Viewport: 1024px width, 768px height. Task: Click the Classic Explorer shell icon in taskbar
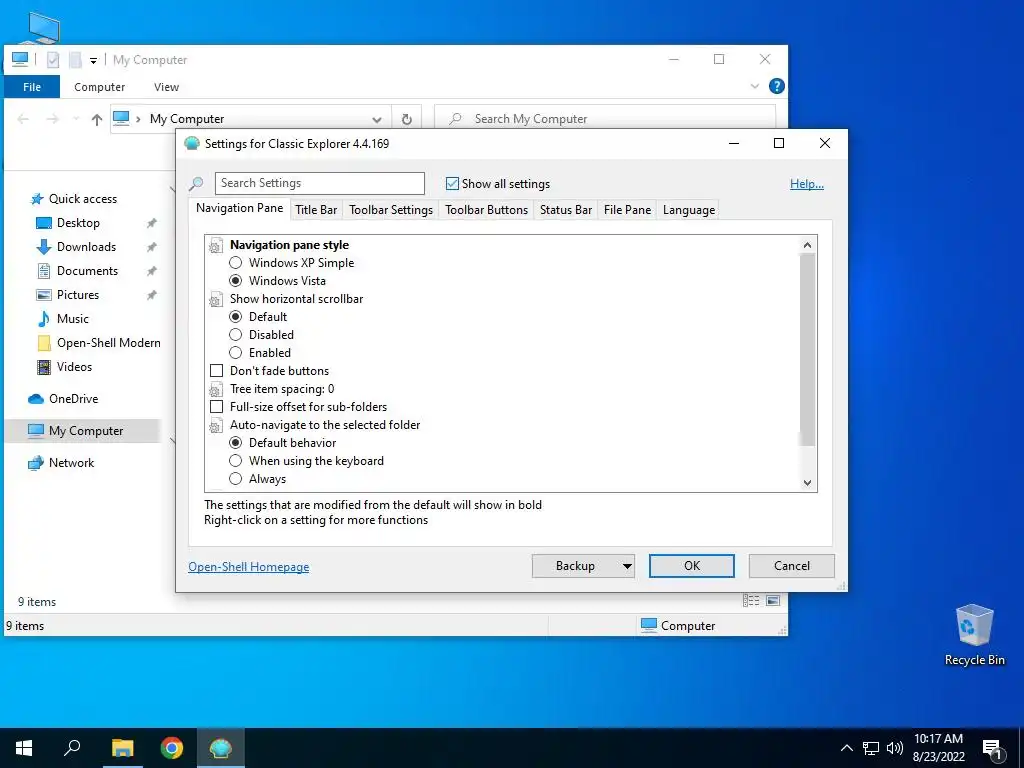click(x=221, y=748)
